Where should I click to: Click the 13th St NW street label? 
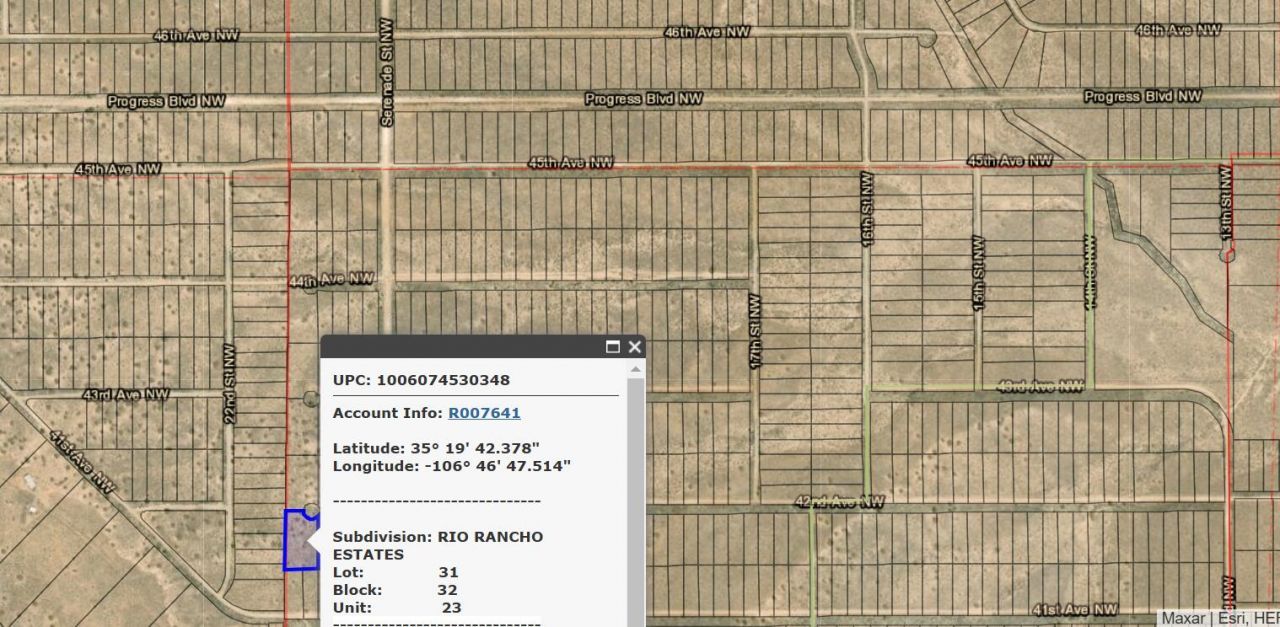click(1226, 203)
